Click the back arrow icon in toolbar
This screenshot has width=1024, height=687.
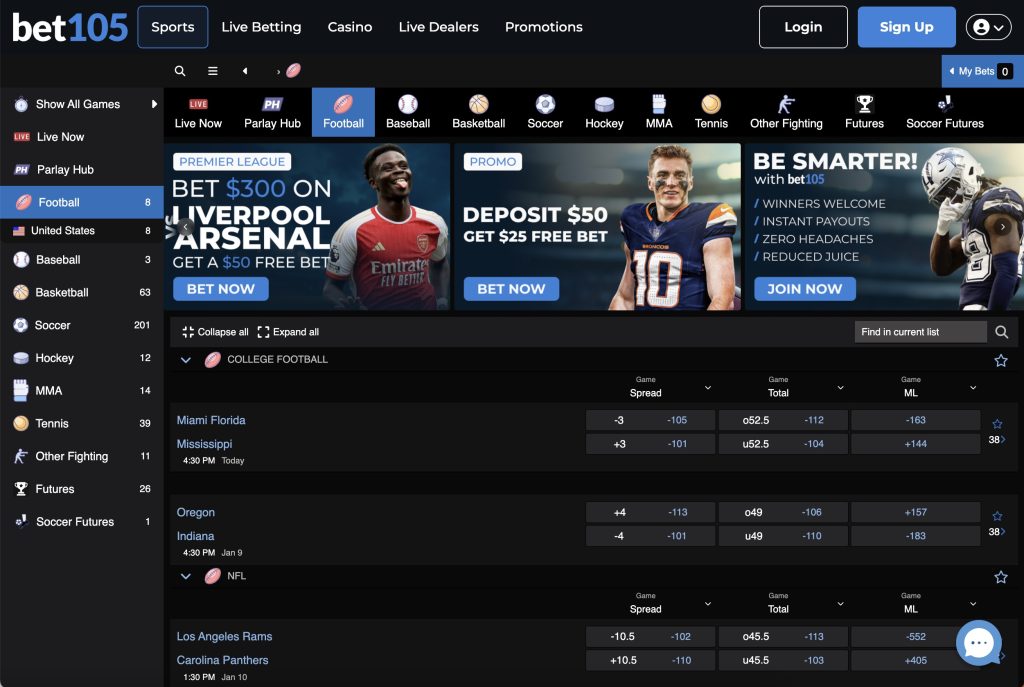(x=245, y=71)
